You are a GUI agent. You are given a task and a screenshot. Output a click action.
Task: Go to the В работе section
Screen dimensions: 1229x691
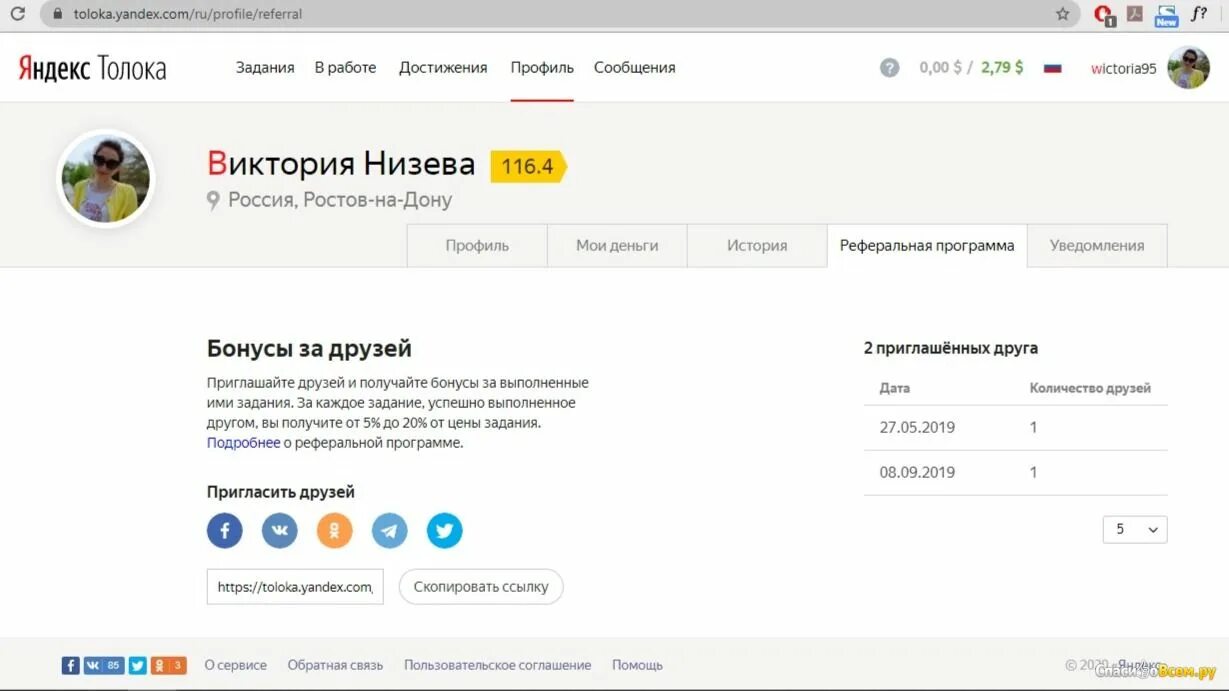345,67
